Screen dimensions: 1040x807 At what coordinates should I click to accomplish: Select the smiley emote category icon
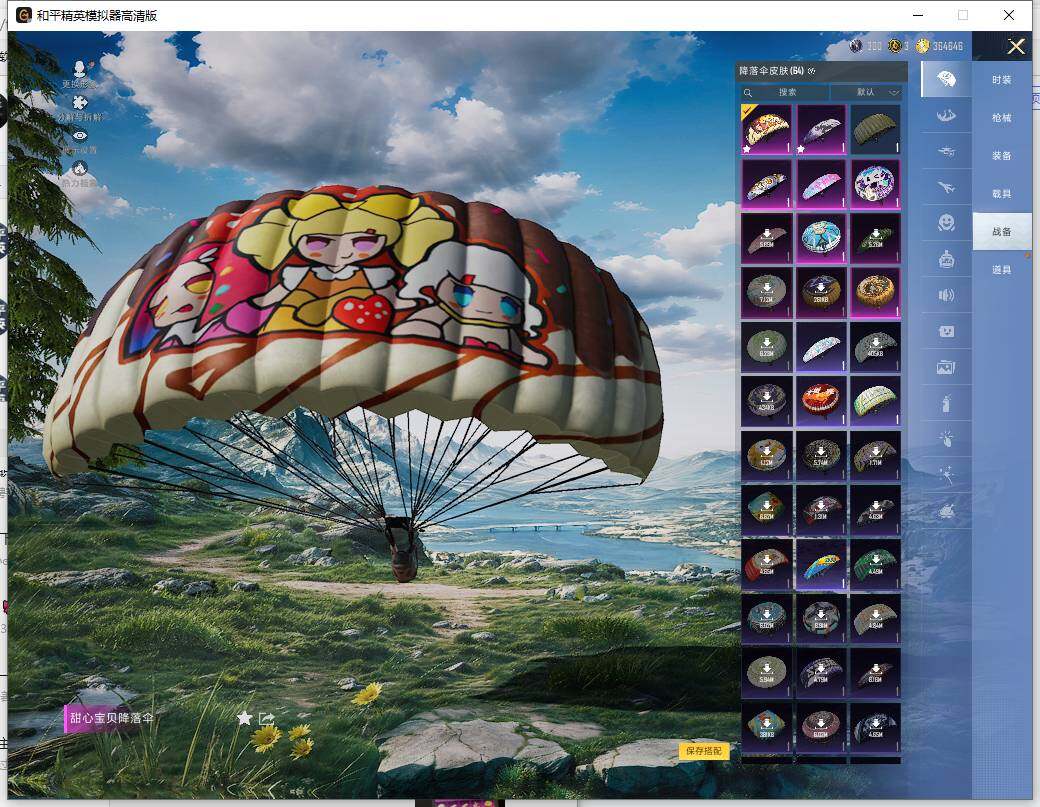point(946,223)
